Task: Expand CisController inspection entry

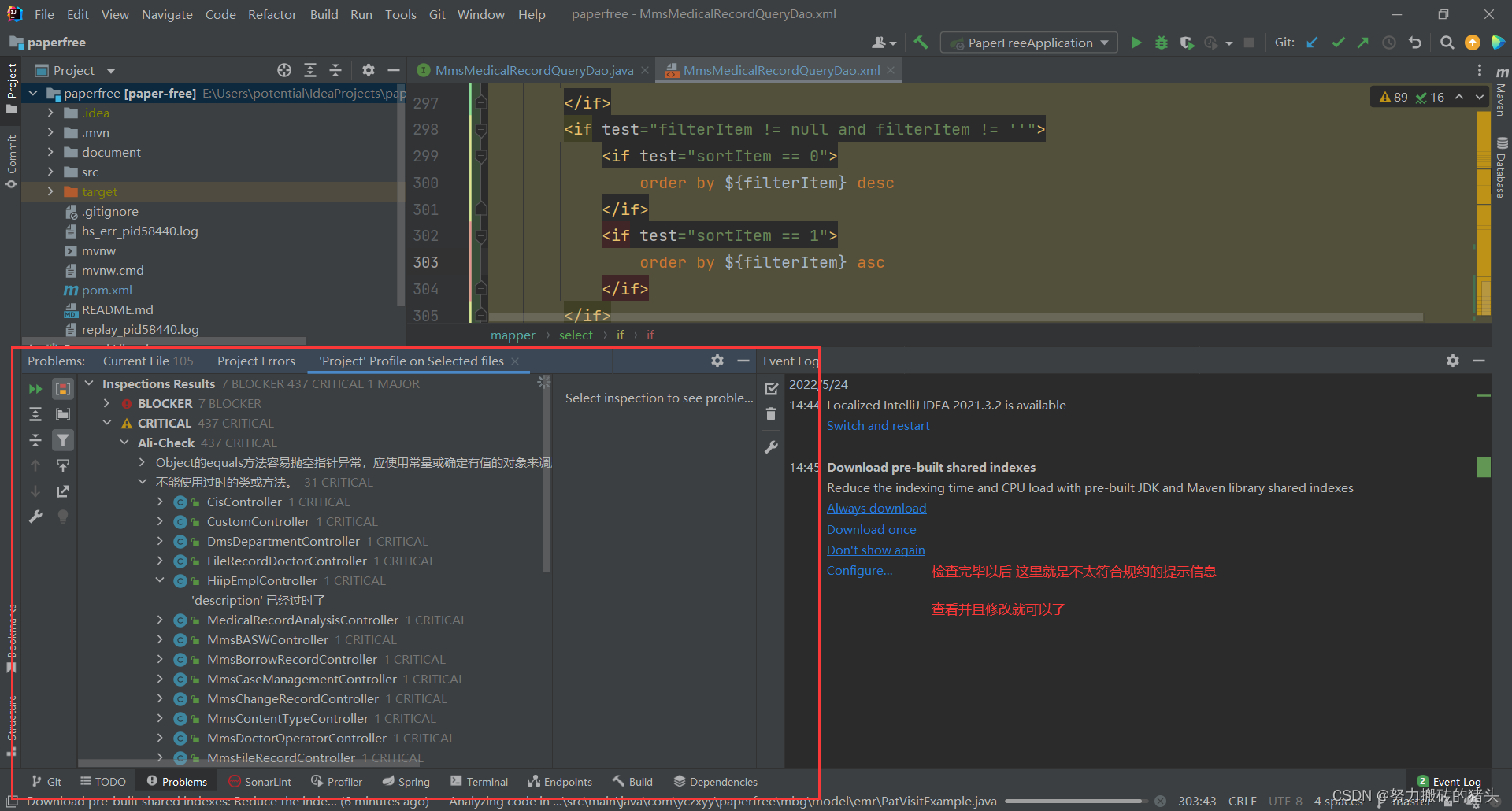Action: point(160,502)
